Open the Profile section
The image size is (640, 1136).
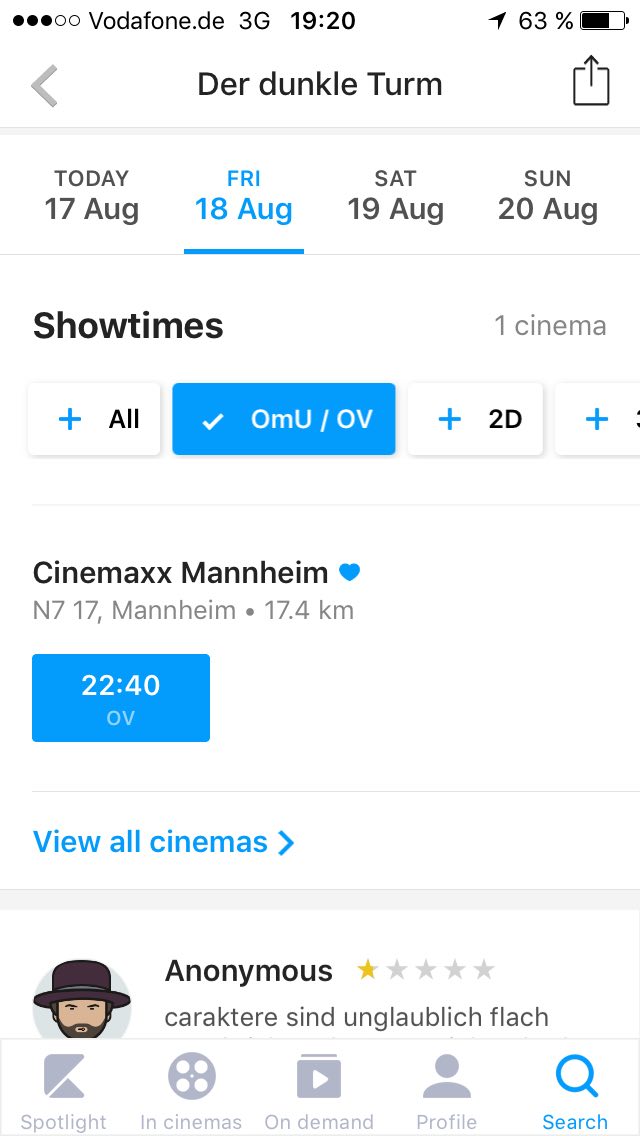[x=446, y=1091]
